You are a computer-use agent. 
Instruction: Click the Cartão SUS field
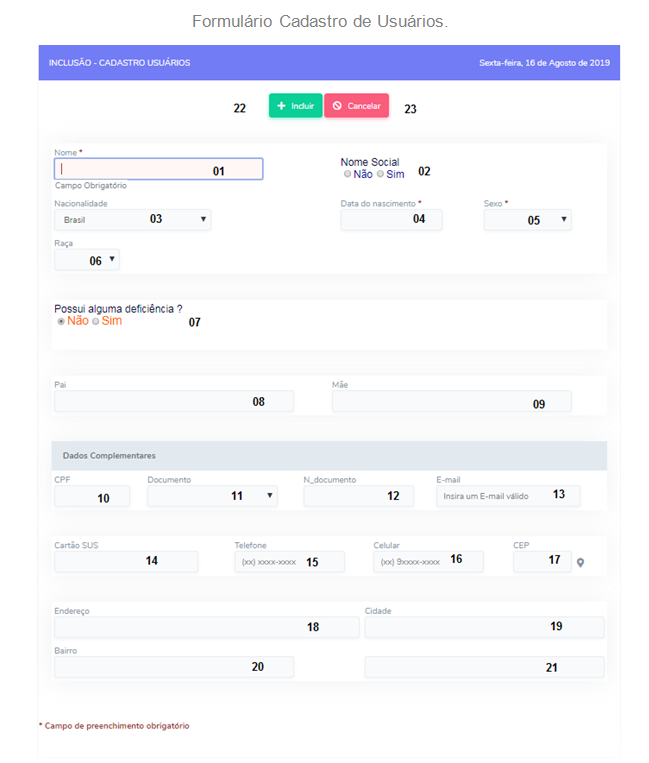coord(126,562)
